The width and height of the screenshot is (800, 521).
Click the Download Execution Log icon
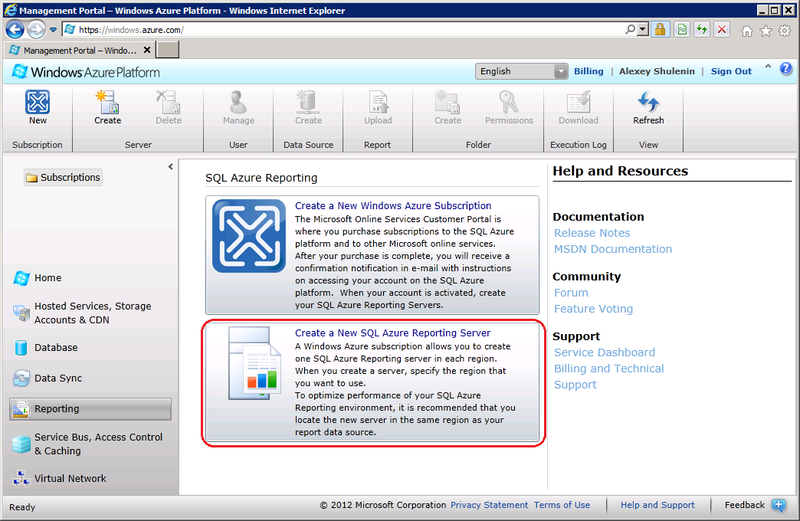click(578, 102)
